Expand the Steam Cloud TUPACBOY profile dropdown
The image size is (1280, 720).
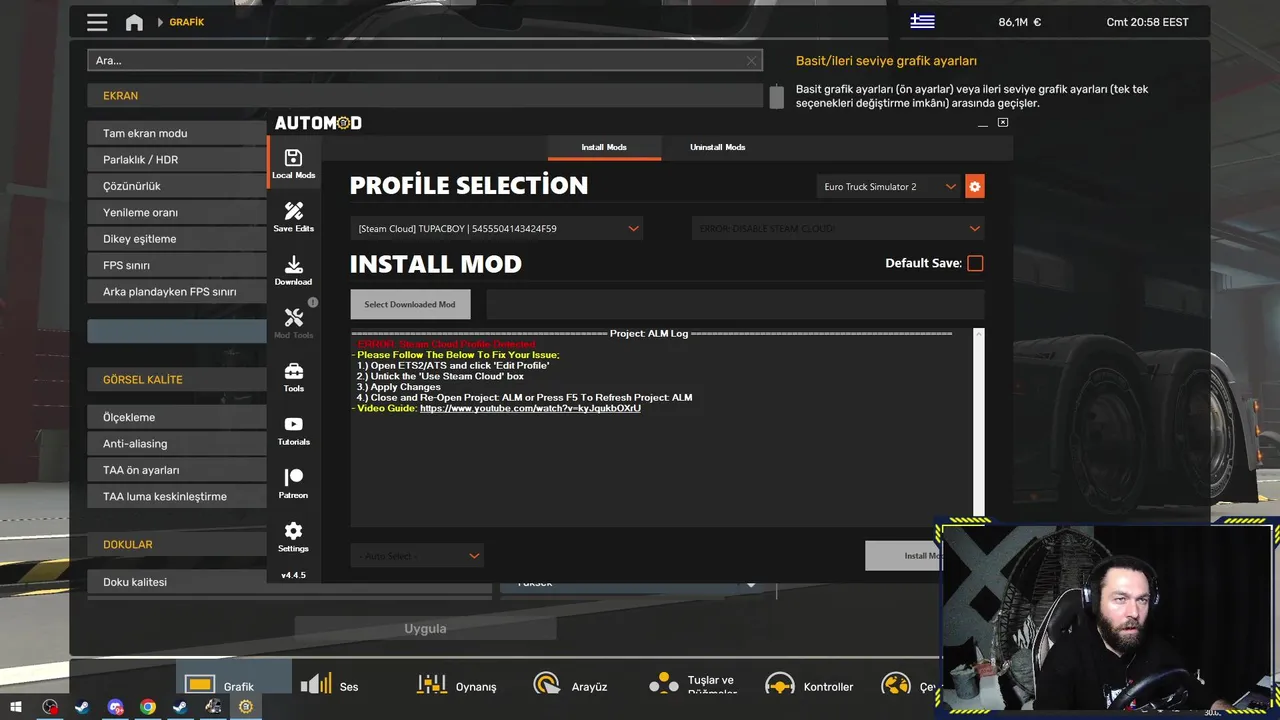pos(496,229)
